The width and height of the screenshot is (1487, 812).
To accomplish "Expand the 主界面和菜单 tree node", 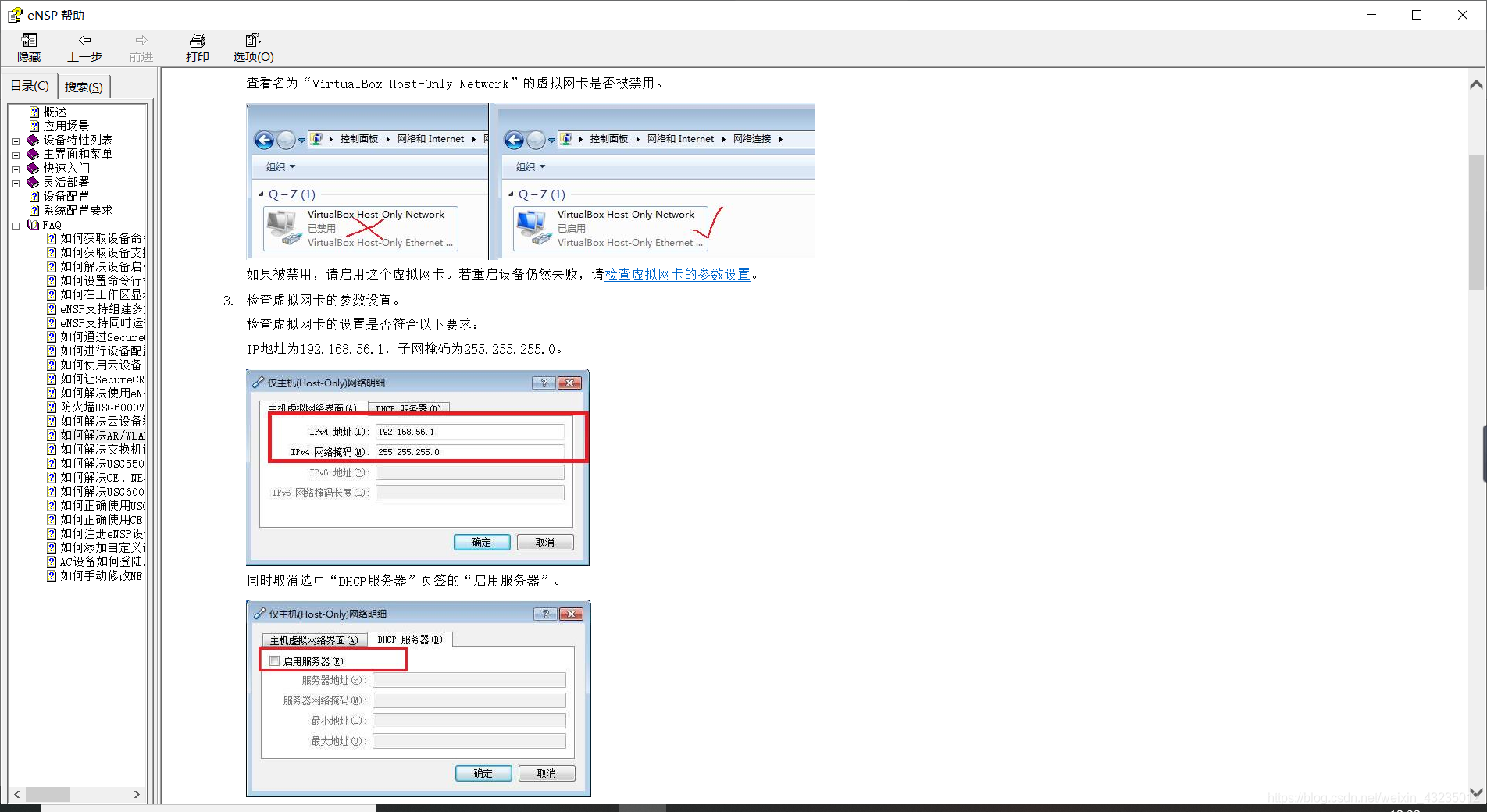I will [16, 155].
